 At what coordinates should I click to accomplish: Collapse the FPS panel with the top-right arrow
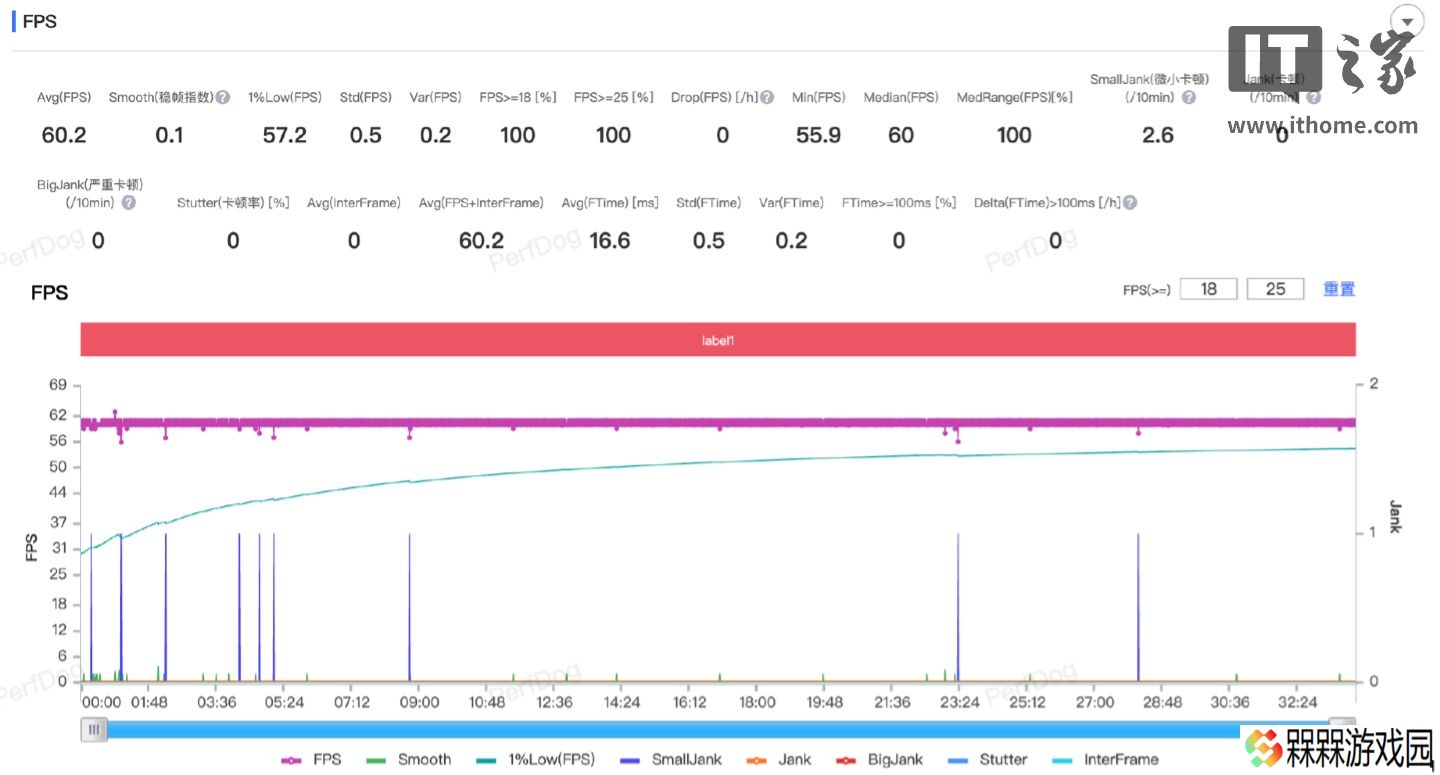[x=1408, y=22]
